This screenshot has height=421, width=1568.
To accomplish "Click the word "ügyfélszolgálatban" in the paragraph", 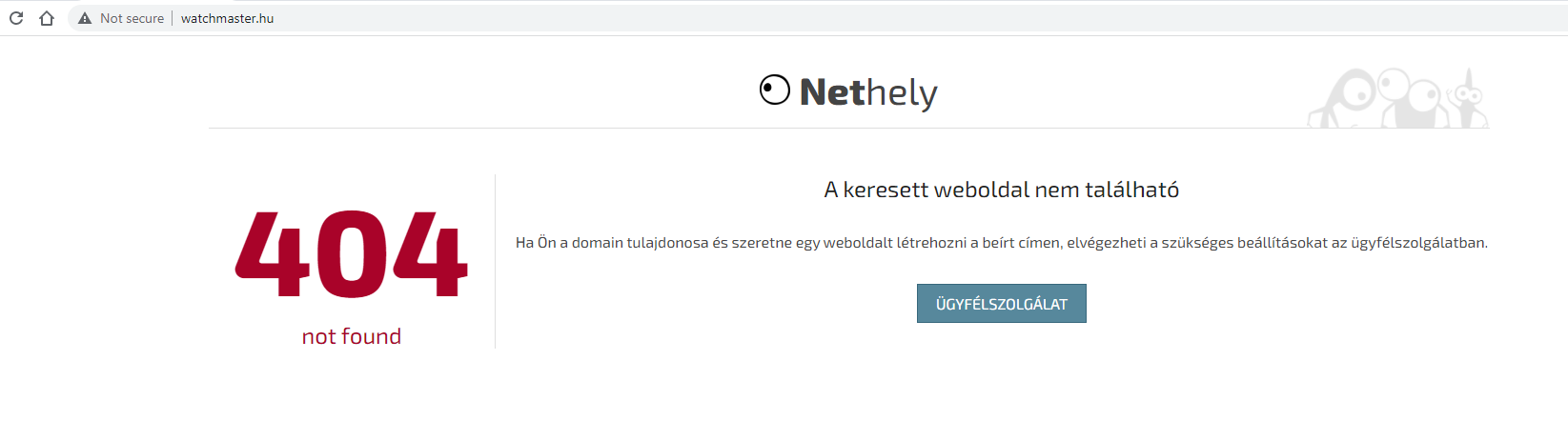I will [x=1418, y=243].
